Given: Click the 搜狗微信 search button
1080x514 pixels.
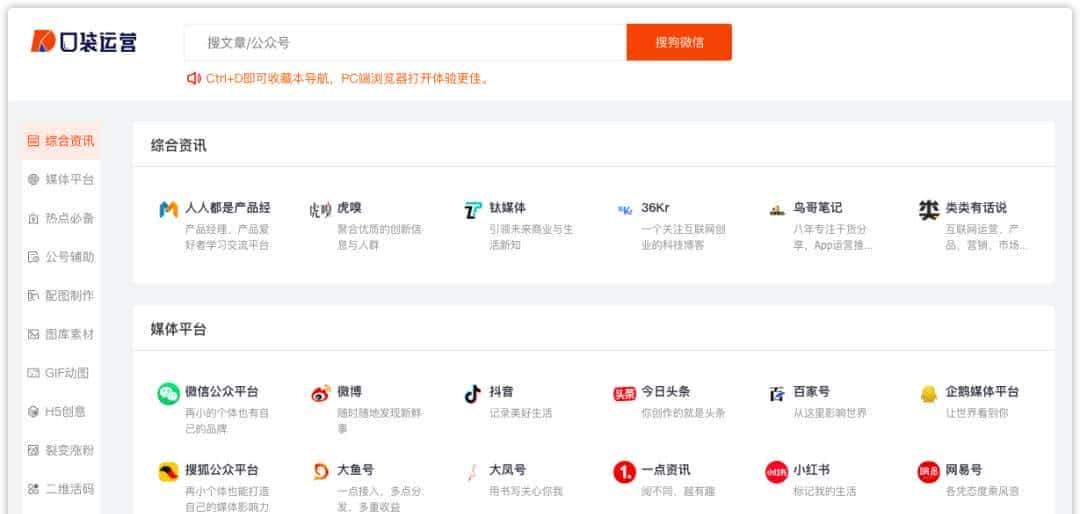Looking at the screenshot, I should coord(679,42).
